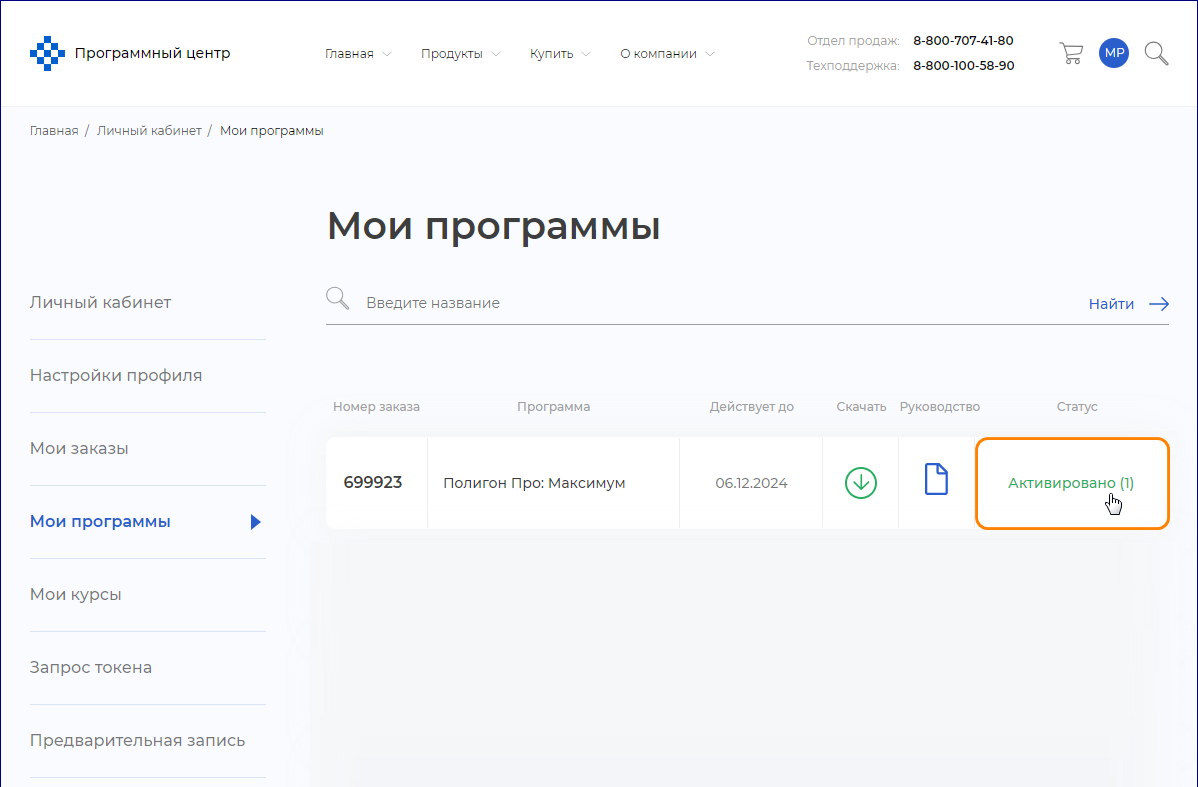1198x787 pixels.
Task: Go to Мои заказы section
Action: [x=79, y=449]
